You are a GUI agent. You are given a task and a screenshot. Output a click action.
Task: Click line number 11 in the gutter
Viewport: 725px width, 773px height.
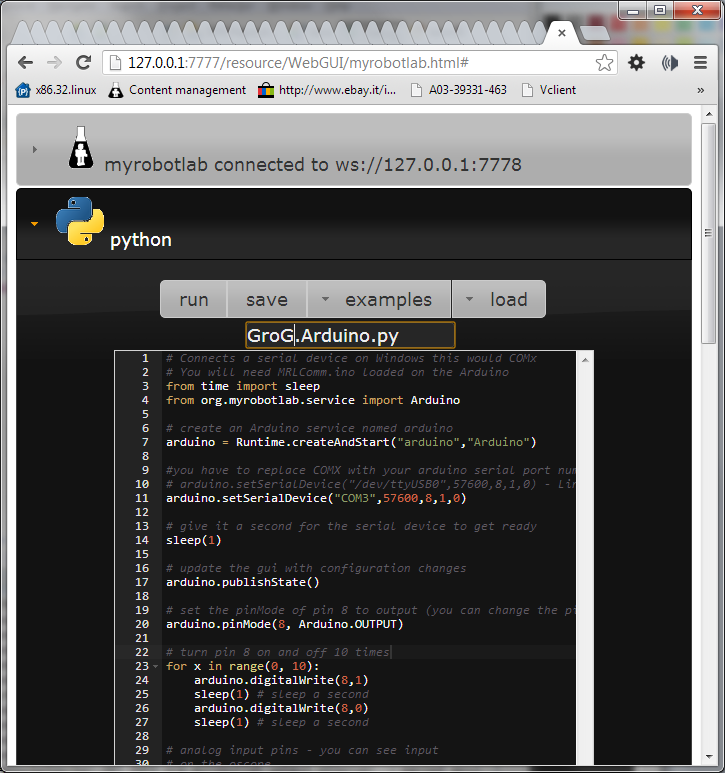click(x=141, y=498)
